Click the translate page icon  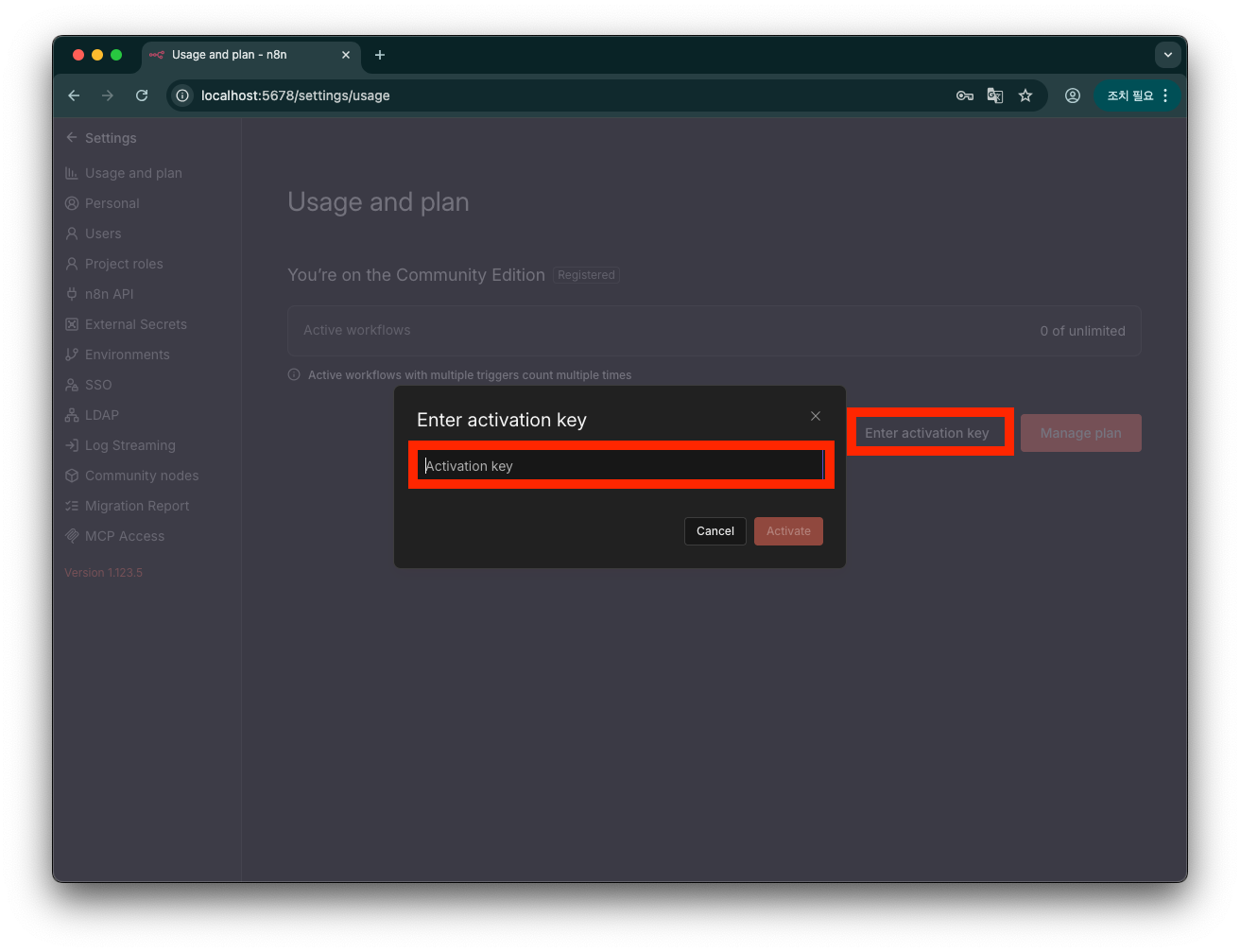coord(995,95)
